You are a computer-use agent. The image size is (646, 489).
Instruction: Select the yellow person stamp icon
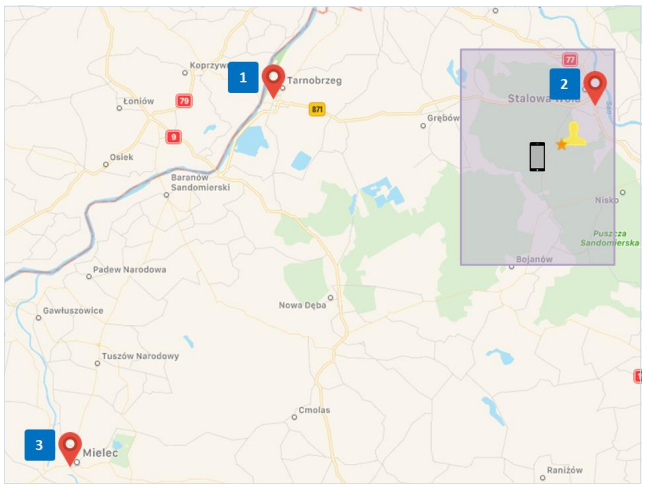(x=574, y=134)
